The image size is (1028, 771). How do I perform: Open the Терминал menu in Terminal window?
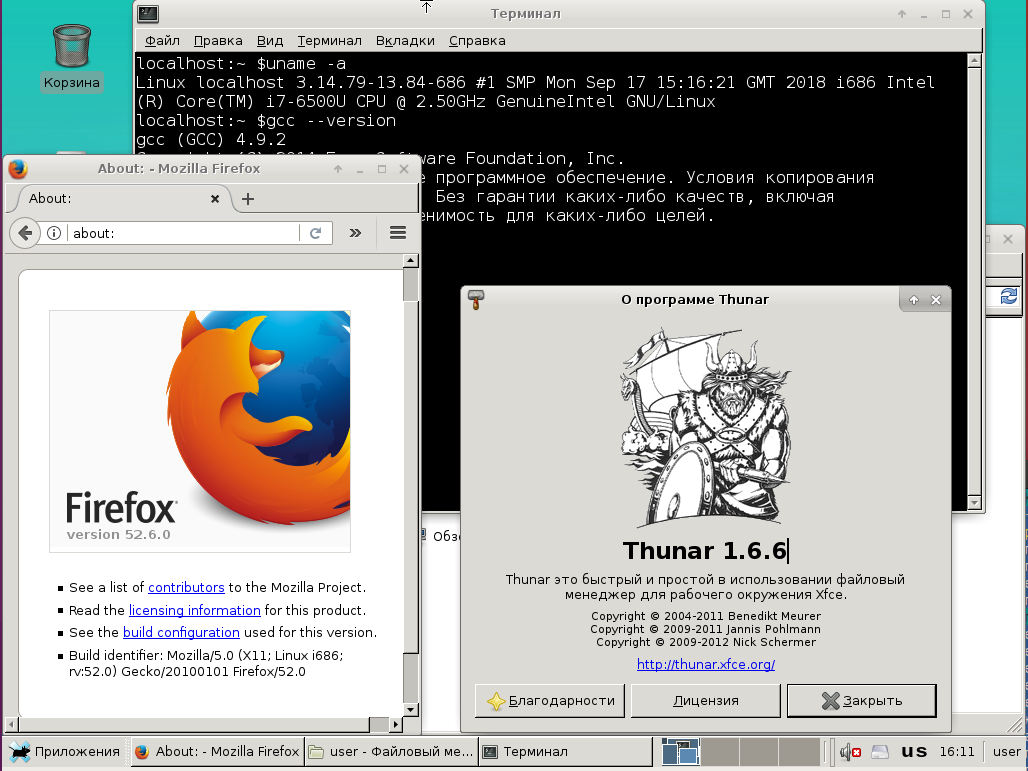coord(329,41)
